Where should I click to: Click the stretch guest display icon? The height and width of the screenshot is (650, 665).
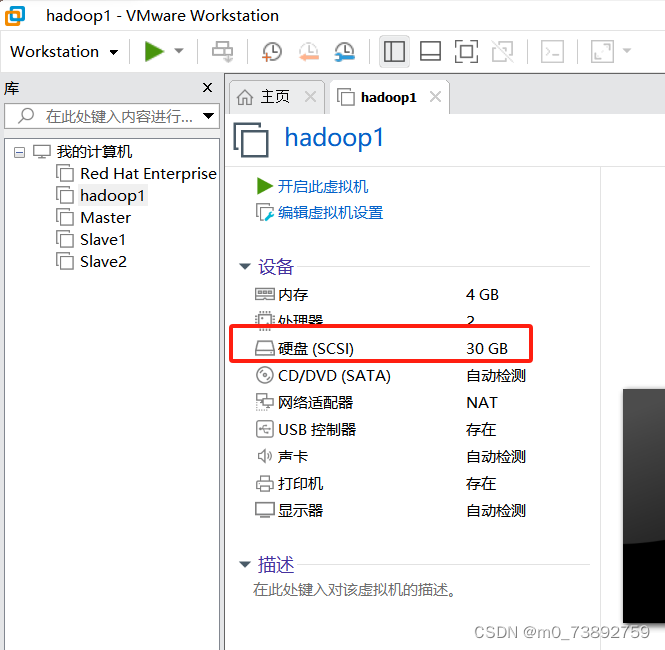point(602,52)
